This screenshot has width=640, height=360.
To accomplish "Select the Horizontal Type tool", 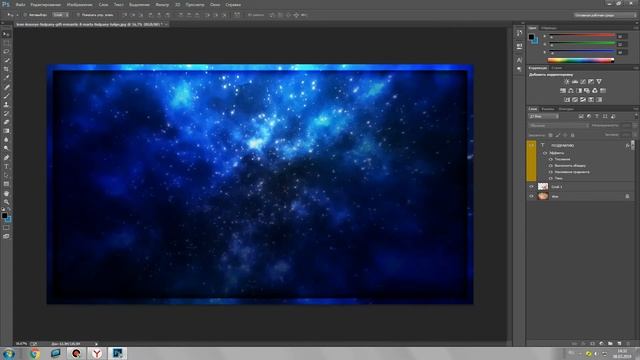I will click(x=6, y=167).
